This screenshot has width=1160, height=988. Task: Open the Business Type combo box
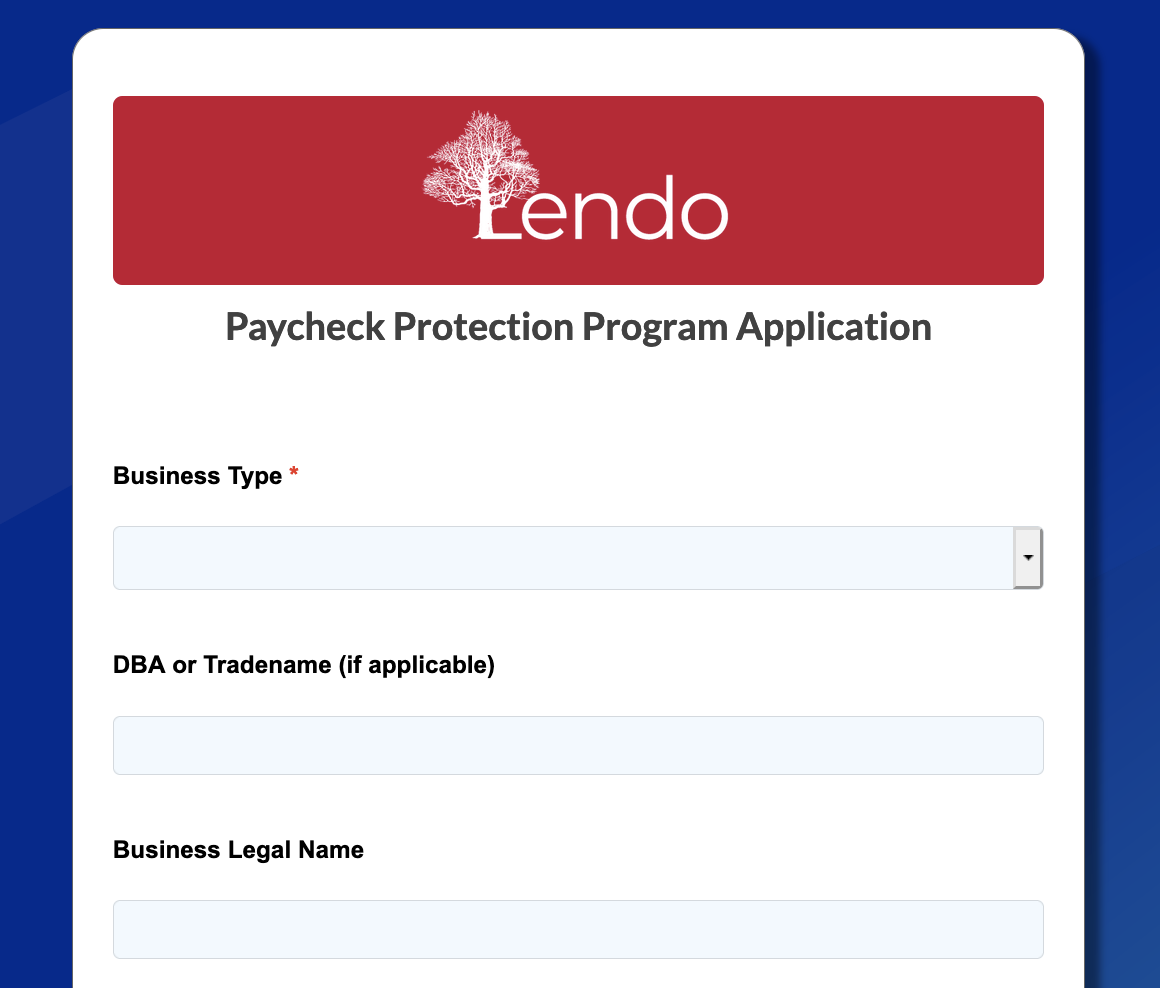pyautogui.click(x=578, y=558)
